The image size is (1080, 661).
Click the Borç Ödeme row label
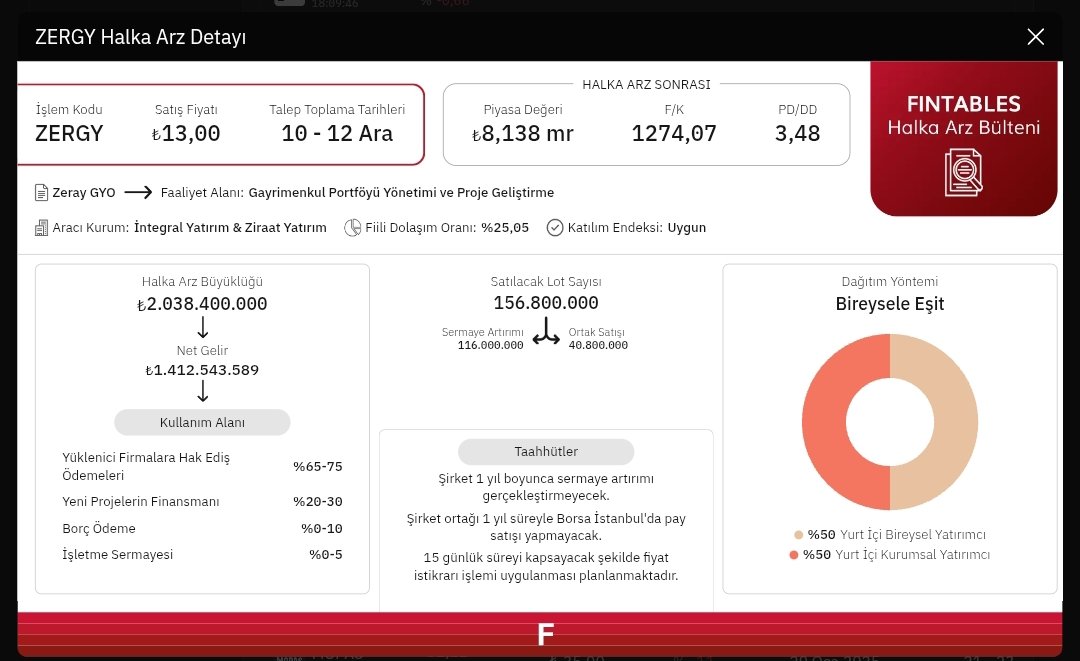(x=98, y=529)
